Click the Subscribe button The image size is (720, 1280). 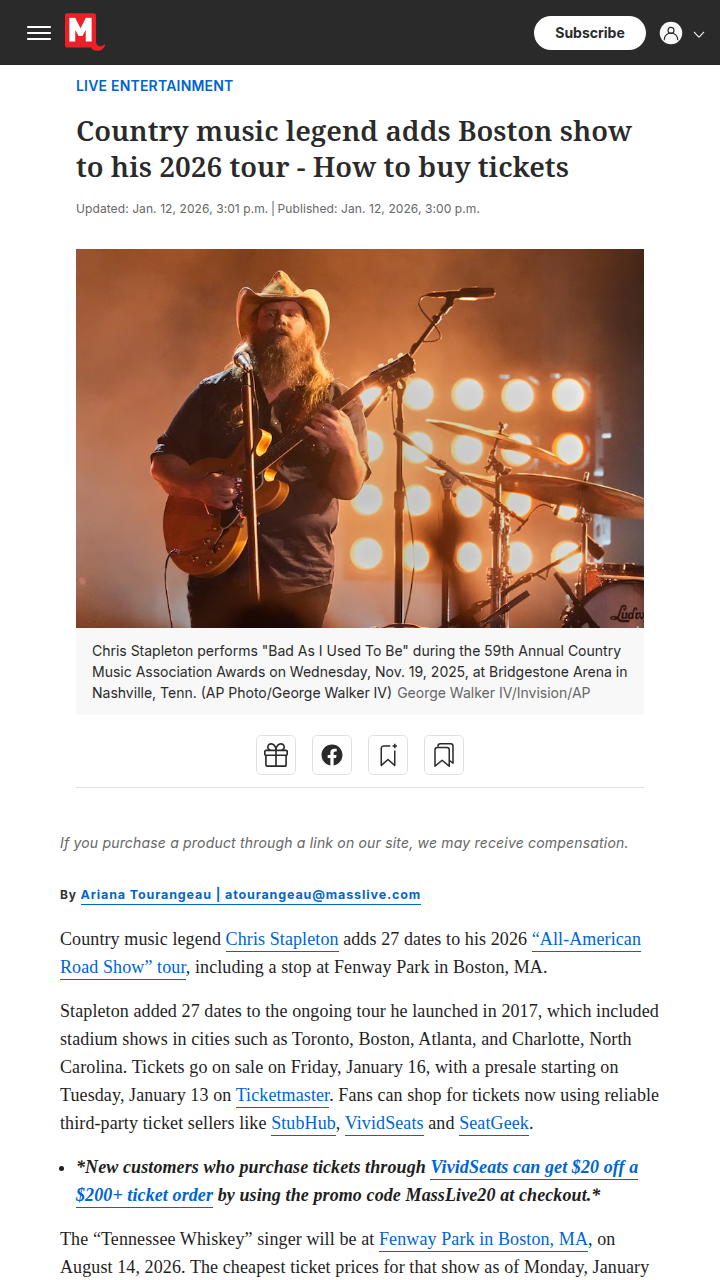click(x=590, y=33)
